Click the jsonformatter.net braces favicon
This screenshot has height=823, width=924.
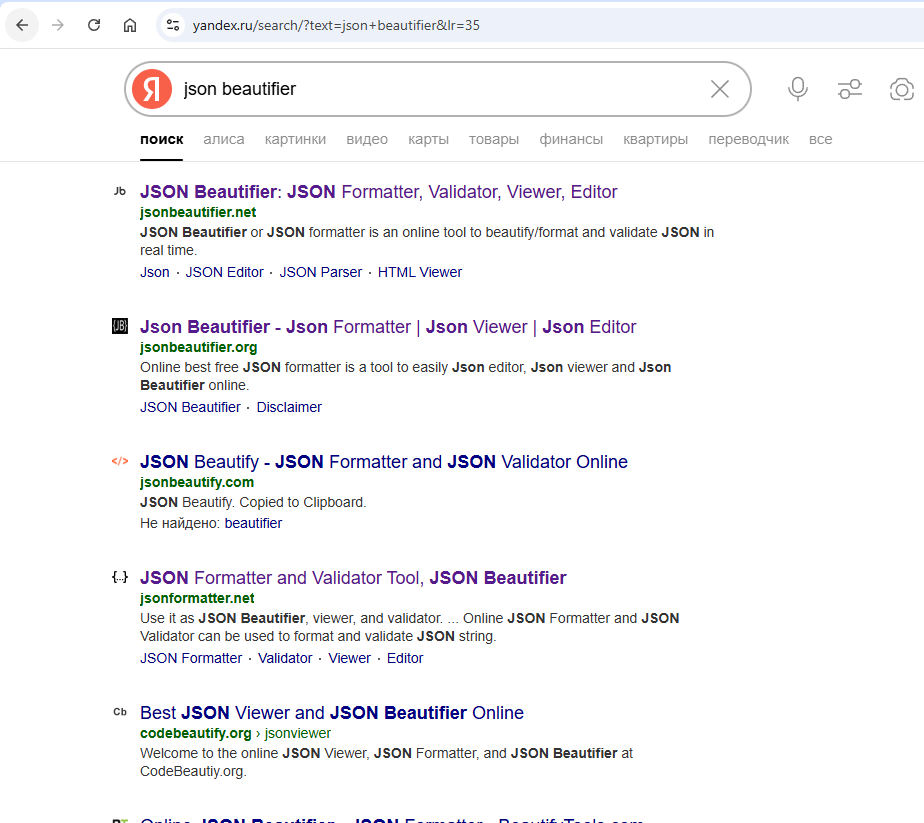tap(120, 577)
